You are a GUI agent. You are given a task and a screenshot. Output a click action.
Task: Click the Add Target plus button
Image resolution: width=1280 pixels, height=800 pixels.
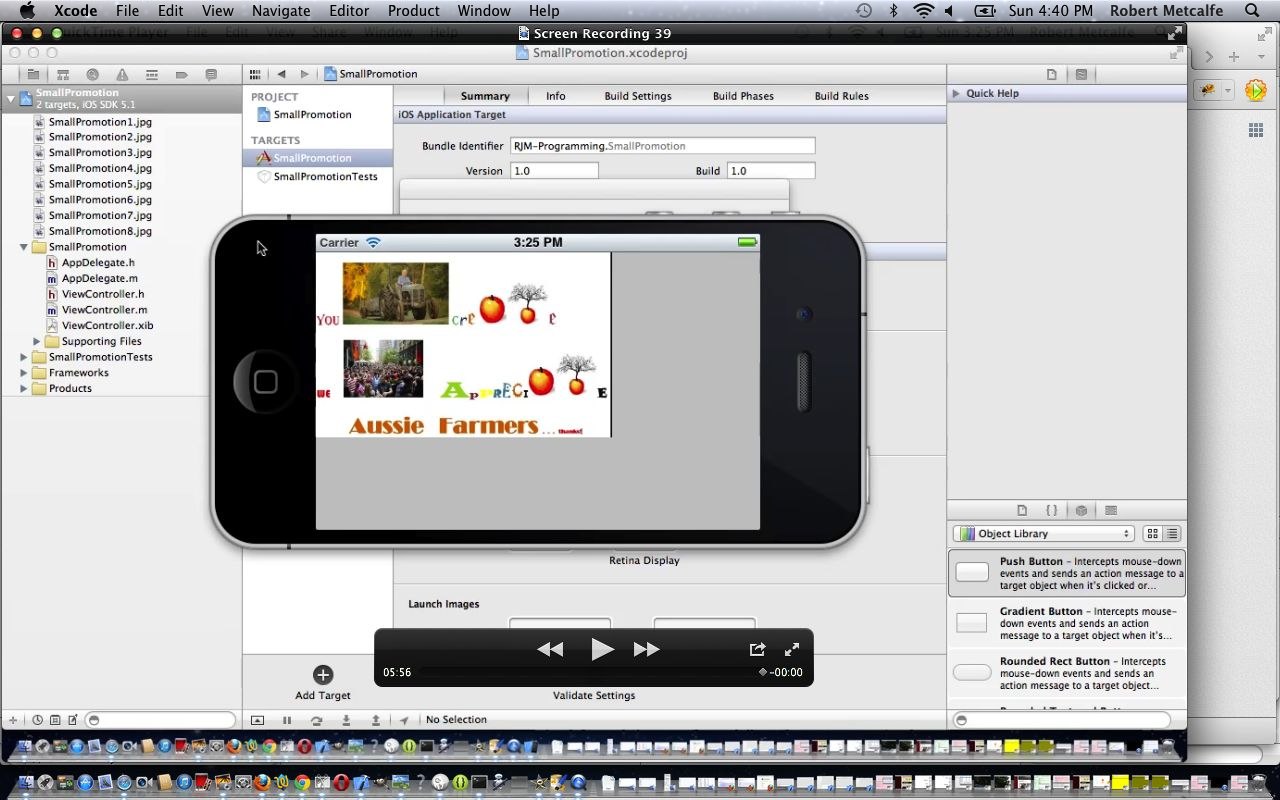point(322,675)
